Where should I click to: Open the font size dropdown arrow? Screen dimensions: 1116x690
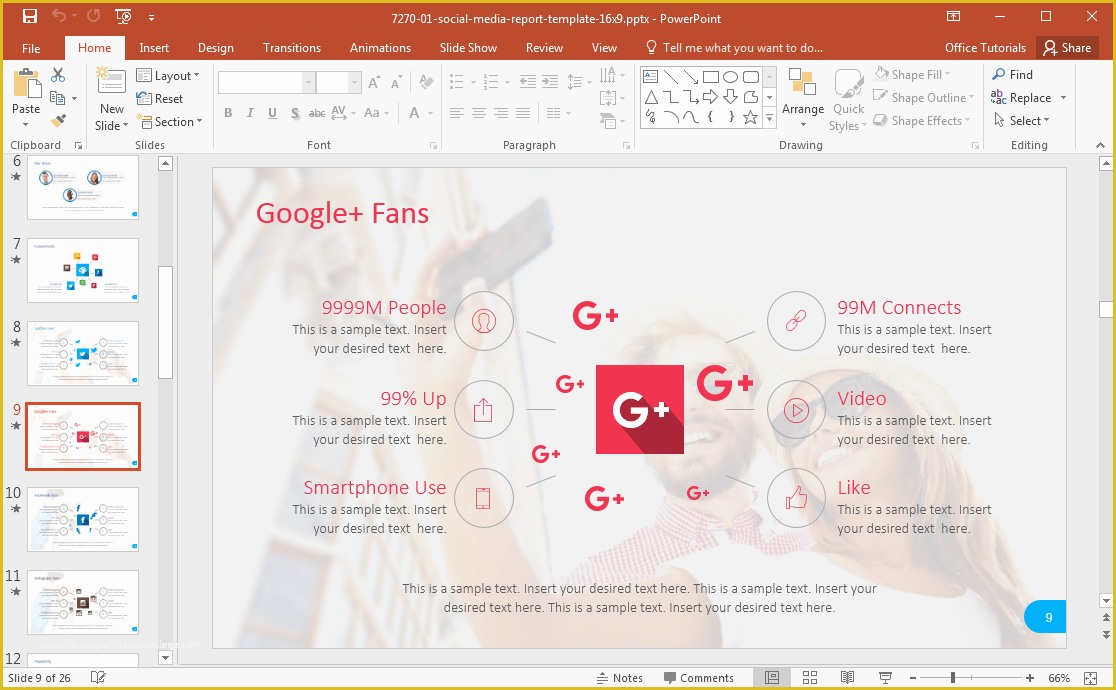[x=354, y=83]
